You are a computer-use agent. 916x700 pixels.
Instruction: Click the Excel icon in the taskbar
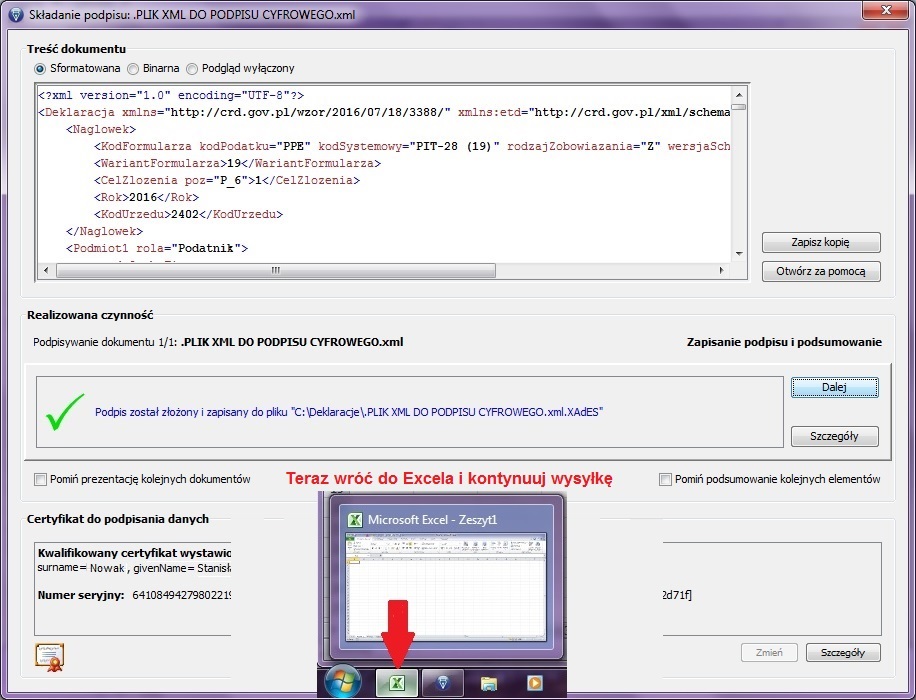(397, 682)
